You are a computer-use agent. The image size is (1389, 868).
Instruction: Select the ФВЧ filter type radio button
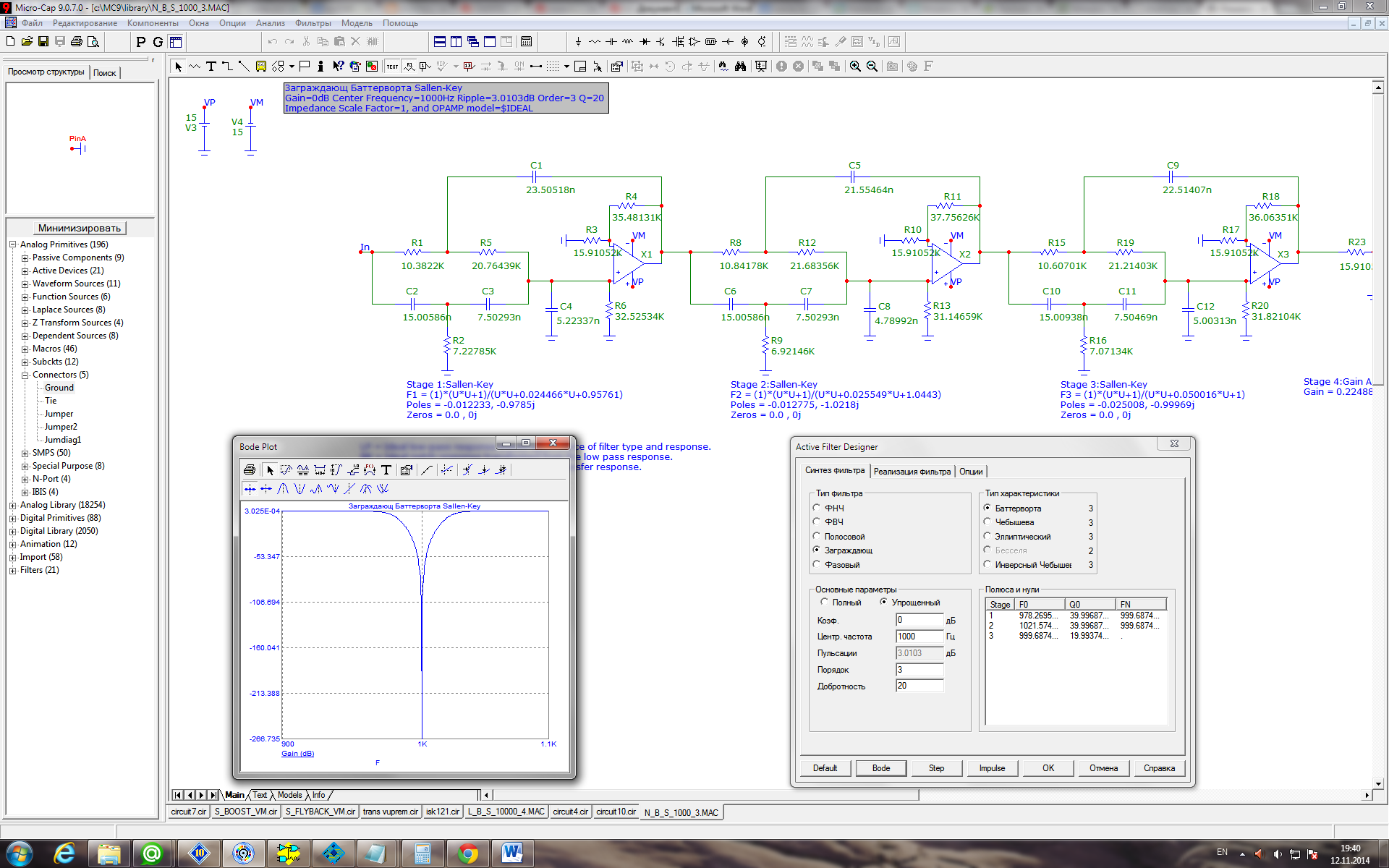tap(817, 522)
